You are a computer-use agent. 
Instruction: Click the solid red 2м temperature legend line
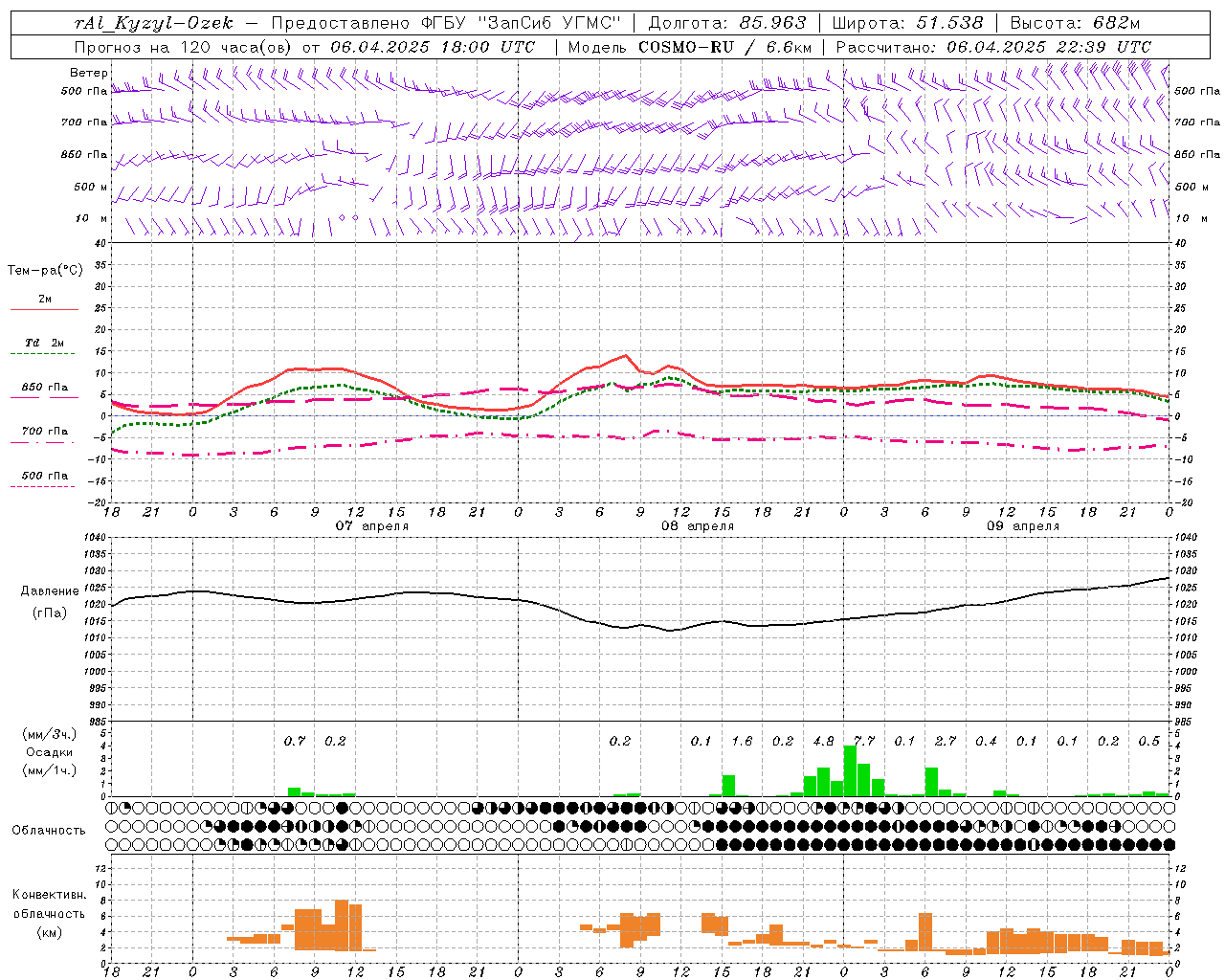pos(45,310)
